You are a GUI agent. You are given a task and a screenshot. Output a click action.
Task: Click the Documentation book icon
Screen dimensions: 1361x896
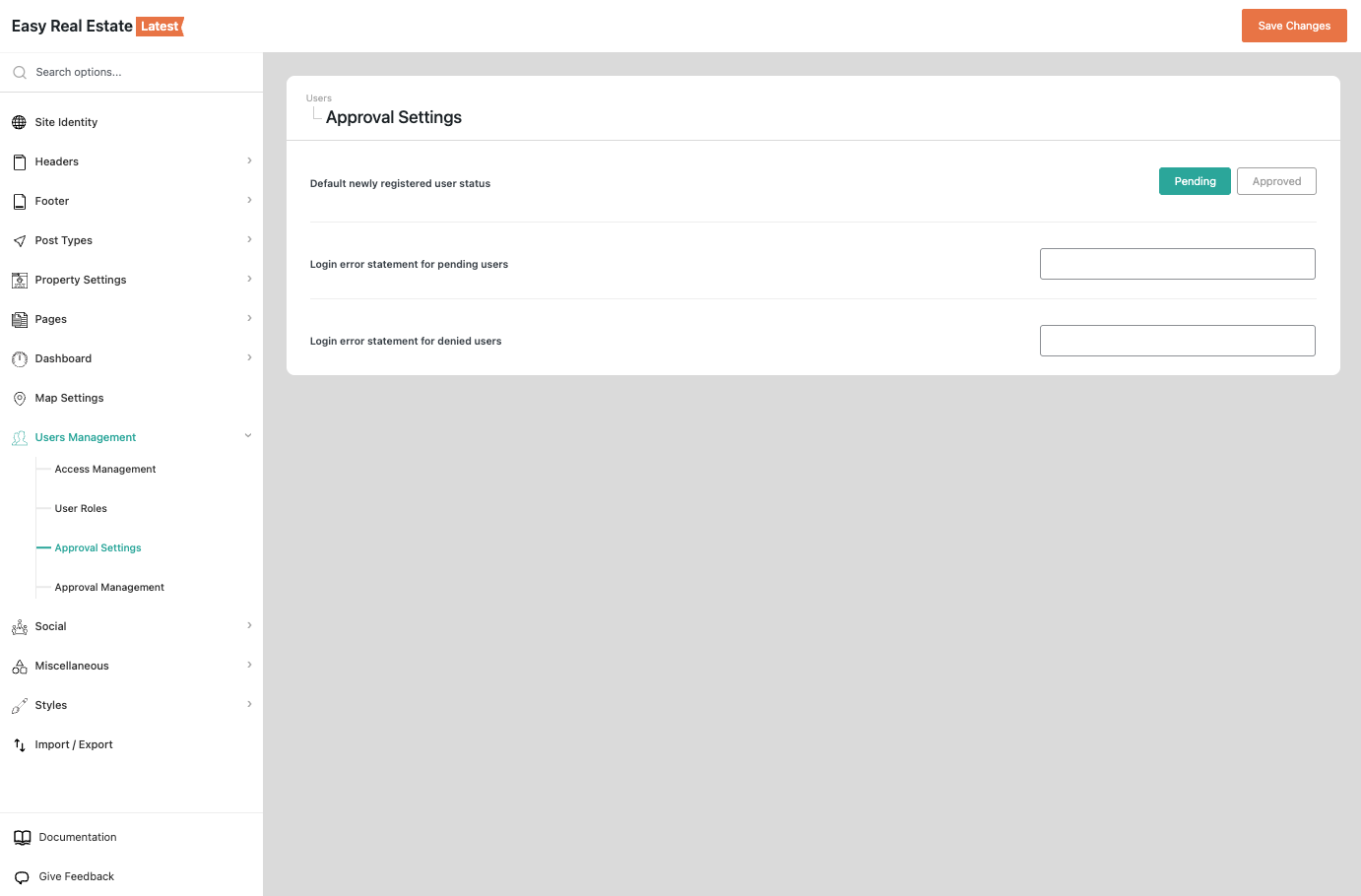22,837
